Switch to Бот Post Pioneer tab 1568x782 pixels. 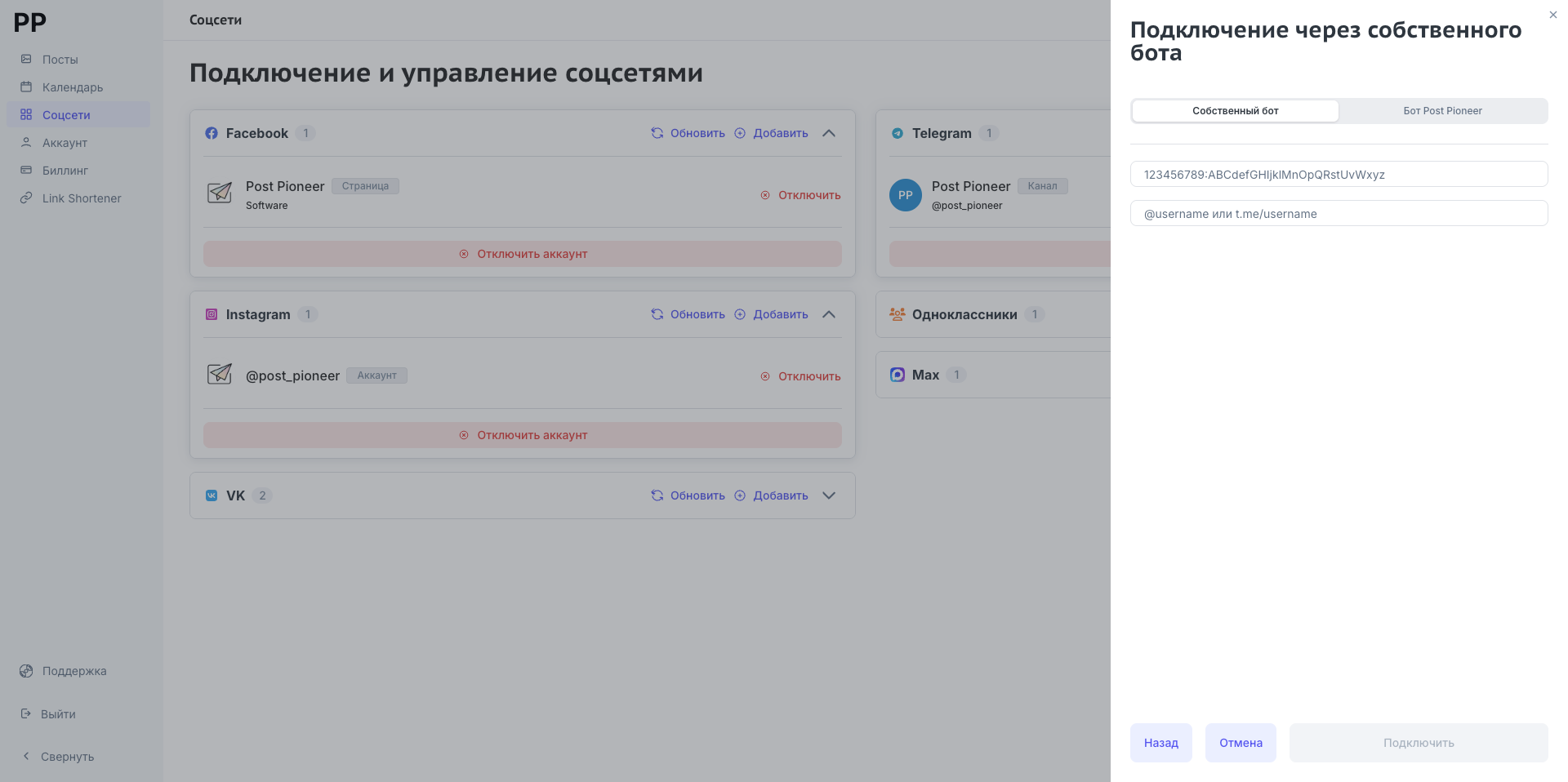[1442, 111]
